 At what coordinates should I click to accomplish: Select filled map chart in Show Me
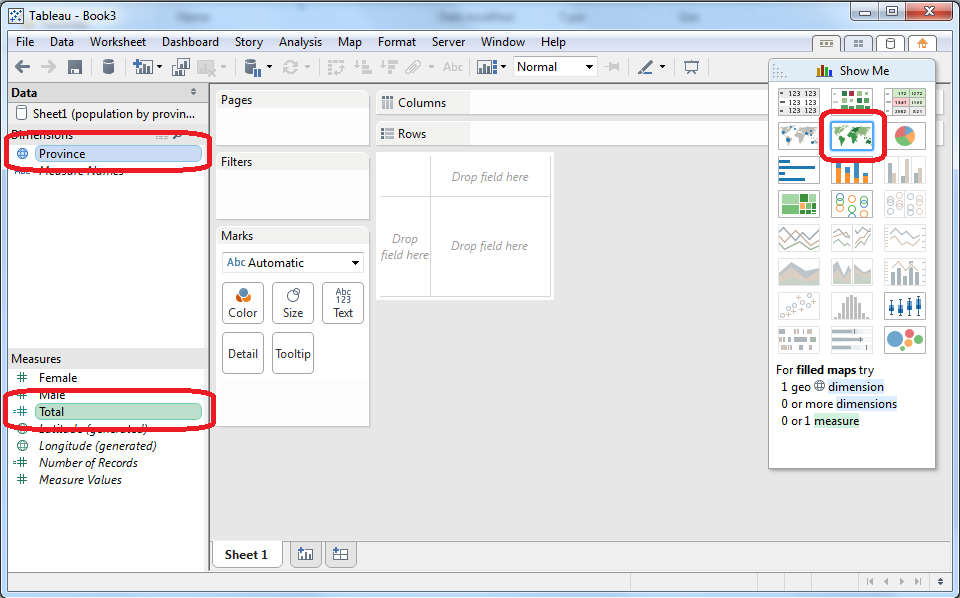(x=852, y=136)
